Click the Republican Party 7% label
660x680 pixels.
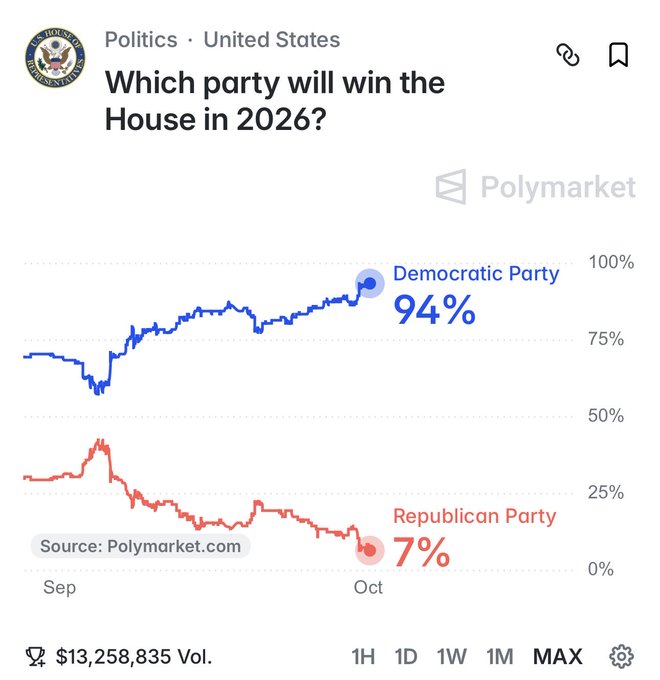pyautogui.click(x=474, y=537)
